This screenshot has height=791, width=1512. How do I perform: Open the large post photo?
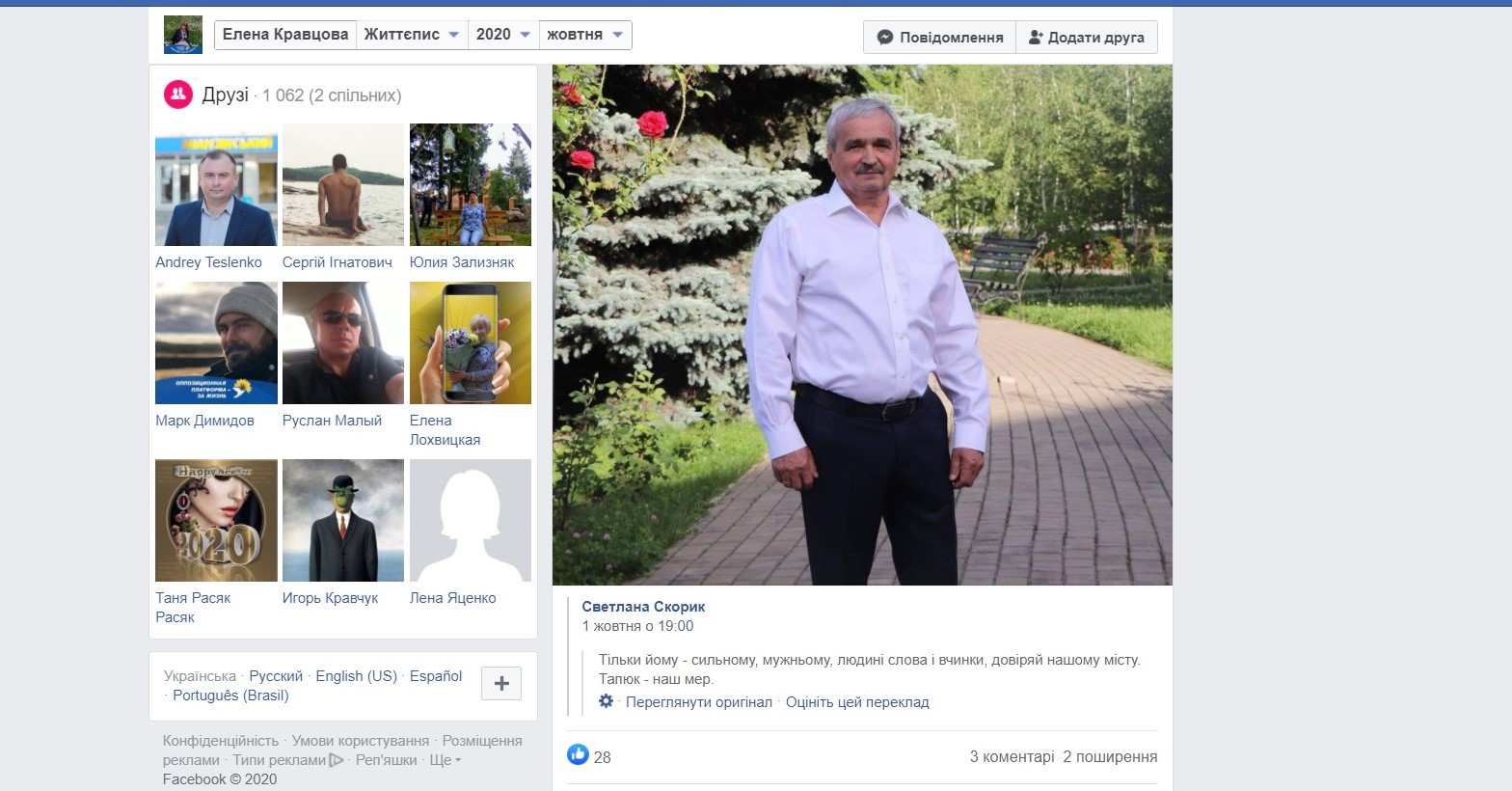862,325
